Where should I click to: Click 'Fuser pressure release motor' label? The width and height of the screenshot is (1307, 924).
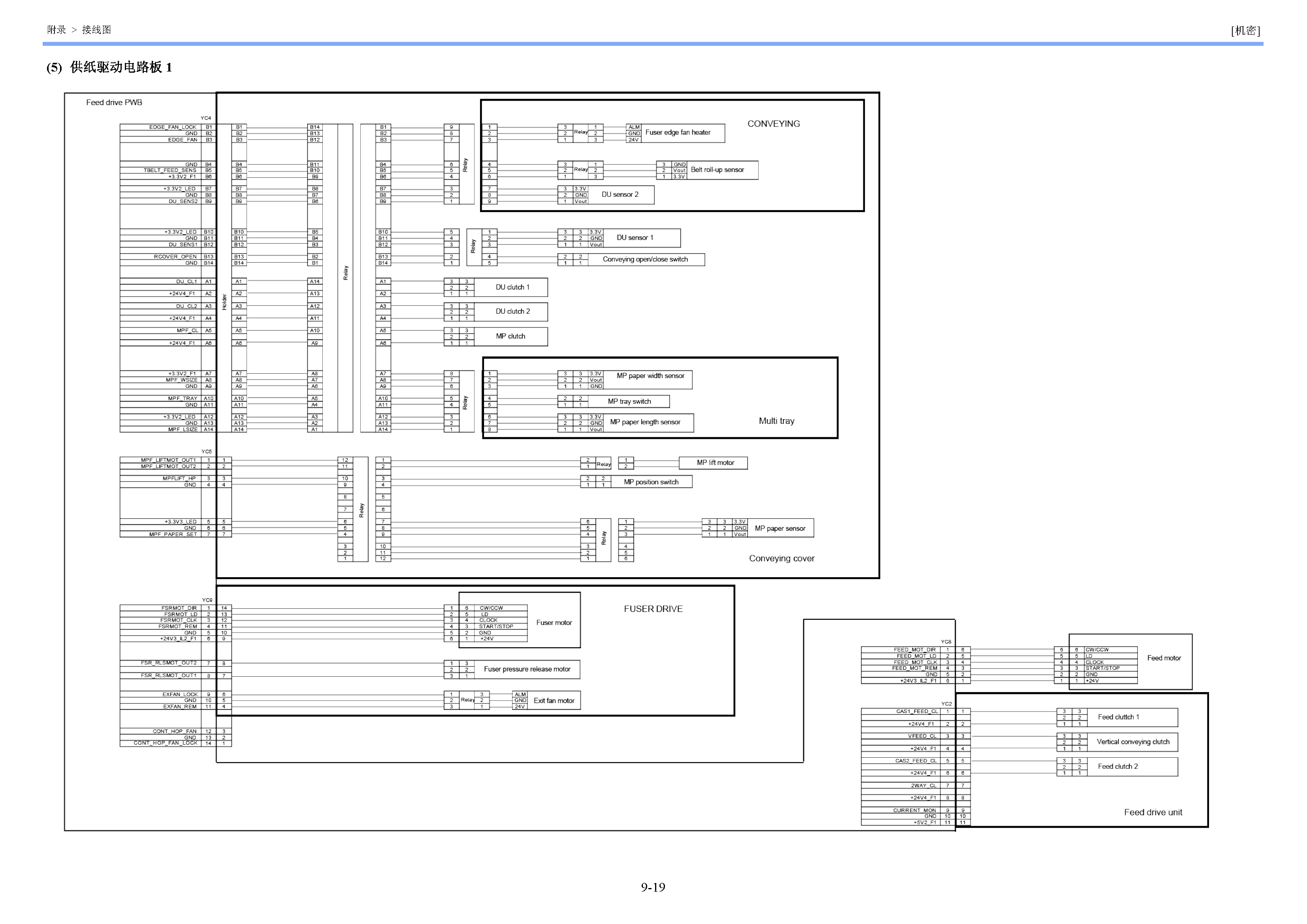point(527,670)
